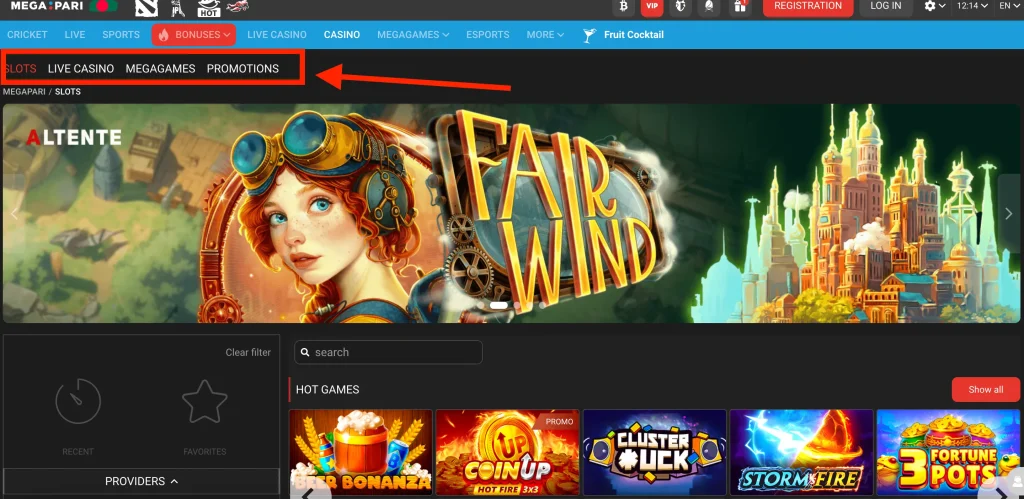Focus the game search field
Image resolution: width=1024 pixels, height=499 pixels.
[389, 352]
